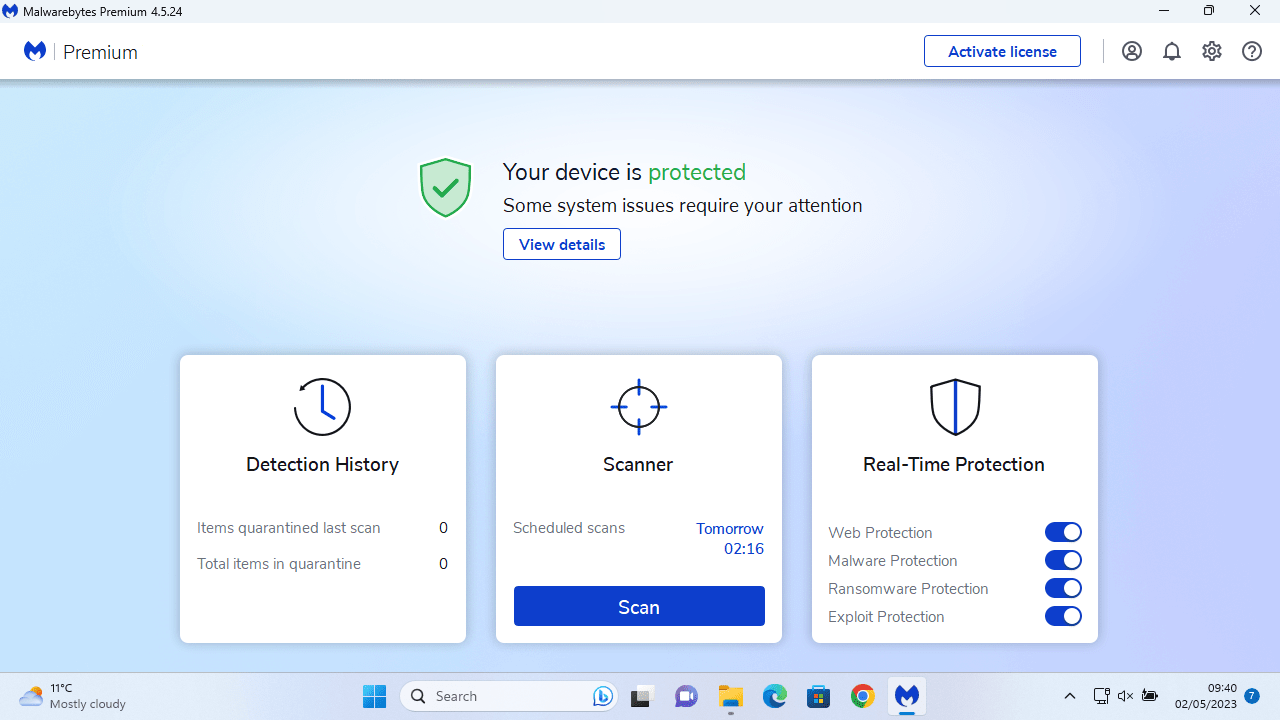1280x720 pixels.
Task: Open Microsoft Store from taskbar
Action: (819, 696)
